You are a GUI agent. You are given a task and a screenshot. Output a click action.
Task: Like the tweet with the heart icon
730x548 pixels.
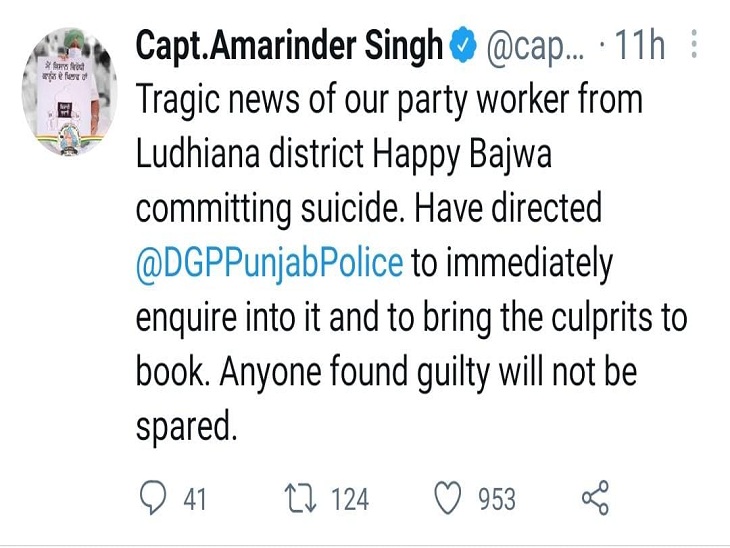tap(446, 497)
